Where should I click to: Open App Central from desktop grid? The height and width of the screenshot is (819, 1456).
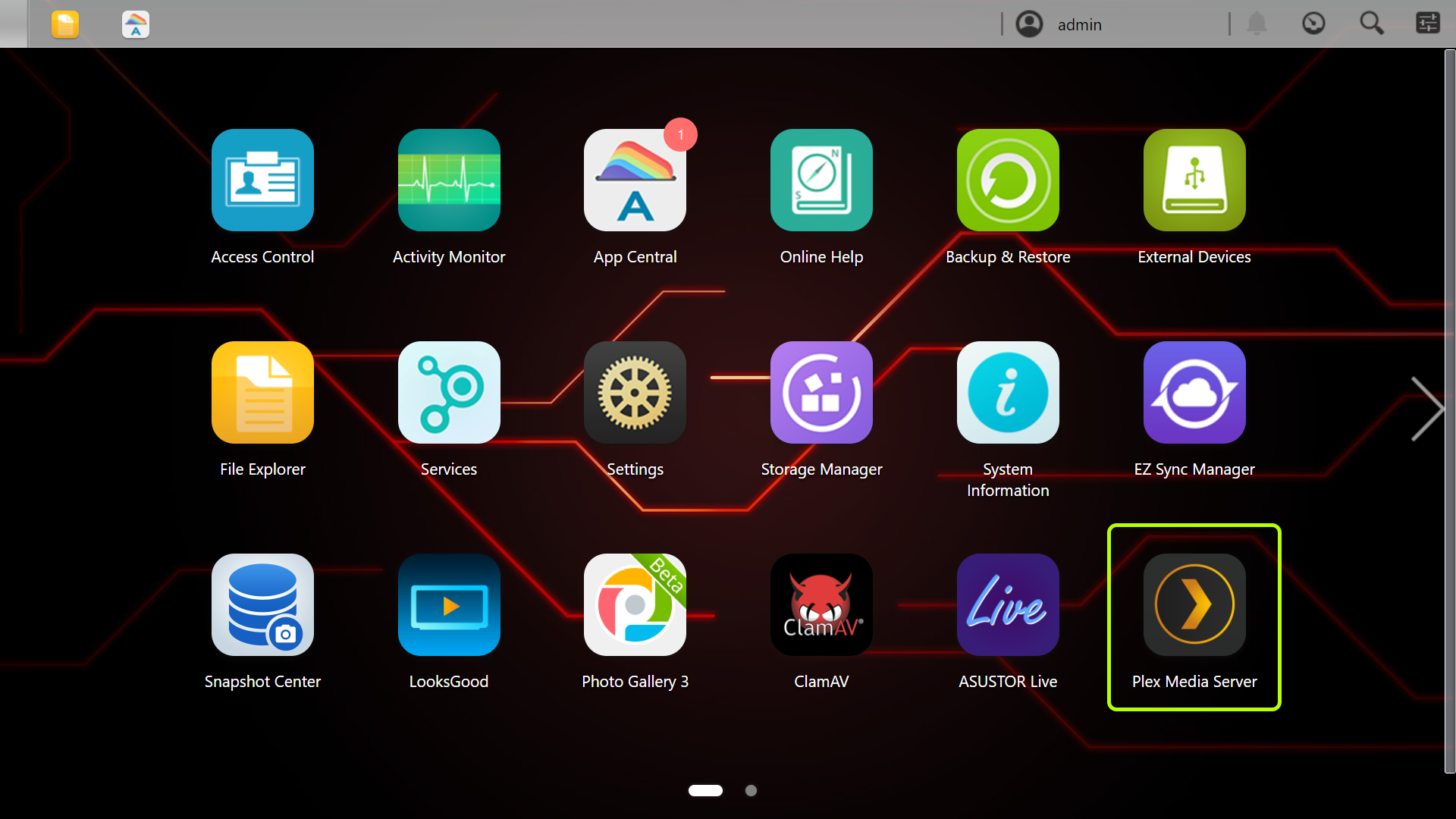[x=635, y=180]
